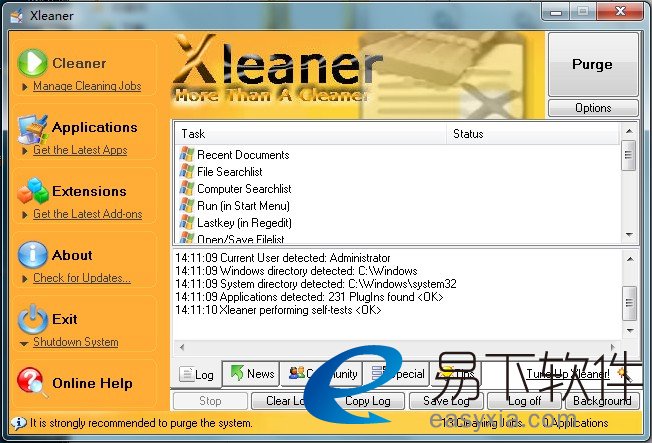Select the Log tab
This screenshot has width=652, height=443.
click(x=196, y=375)
